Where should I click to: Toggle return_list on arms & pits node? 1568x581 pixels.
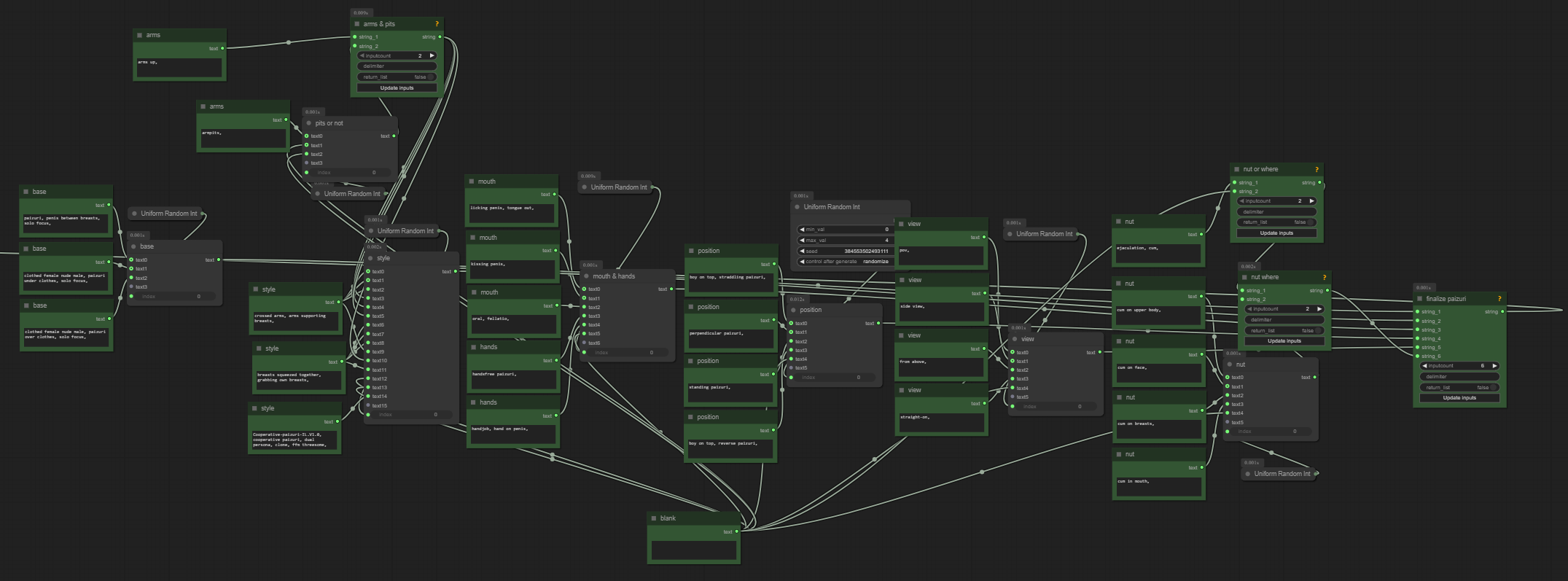[397, 77]
